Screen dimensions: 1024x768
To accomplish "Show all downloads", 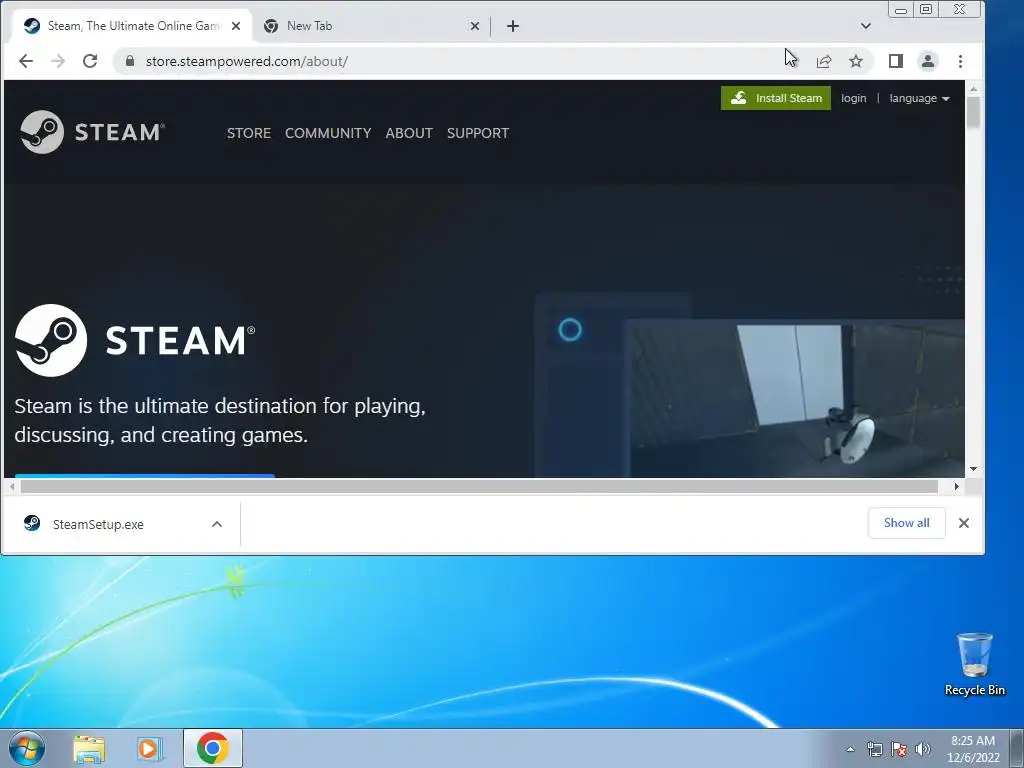I will coord(906,523).
